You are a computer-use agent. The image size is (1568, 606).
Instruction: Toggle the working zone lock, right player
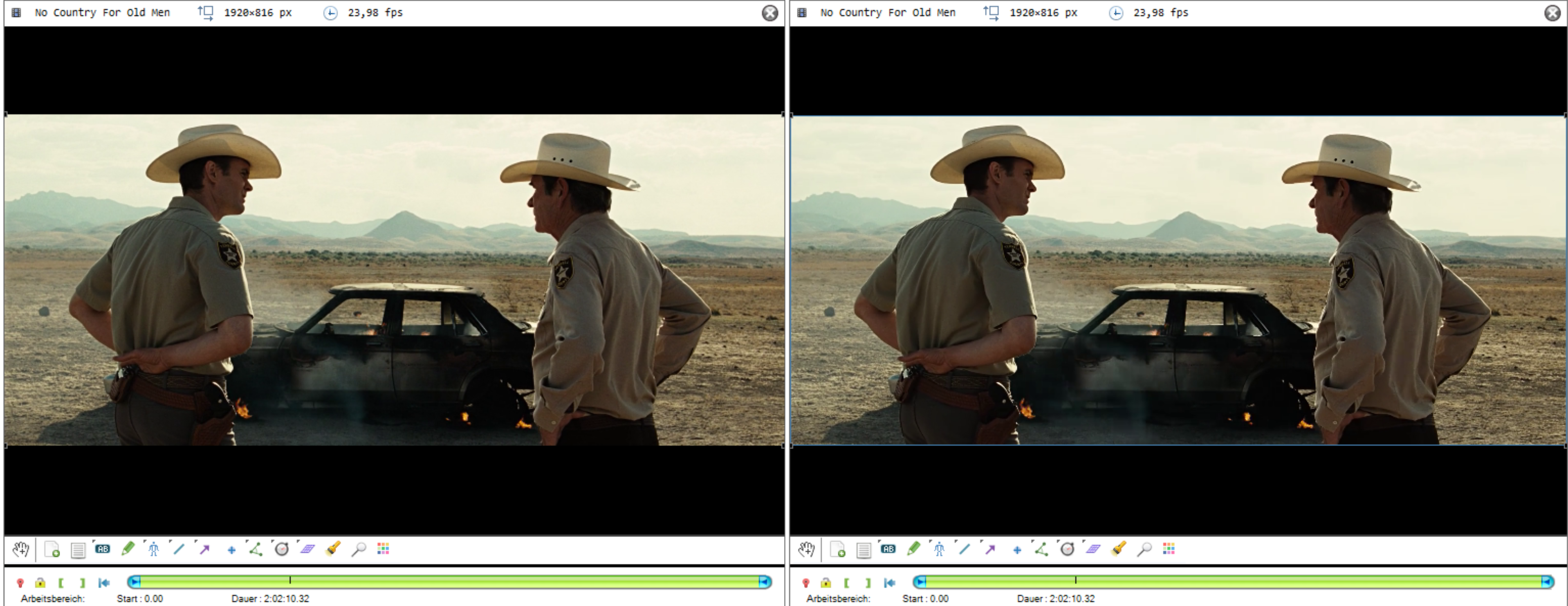[826, 583]
